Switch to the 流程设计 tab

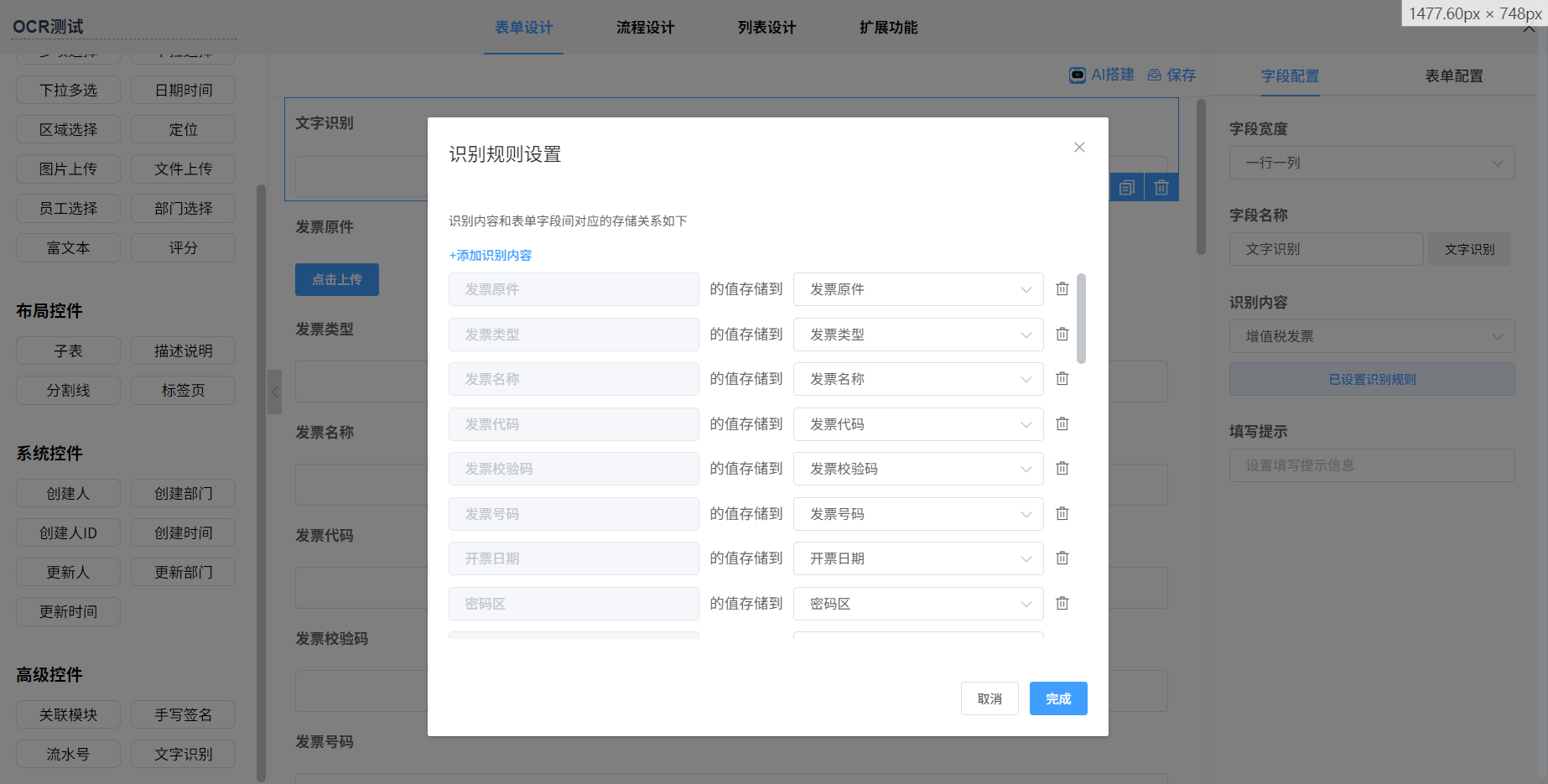coord(645,28)
